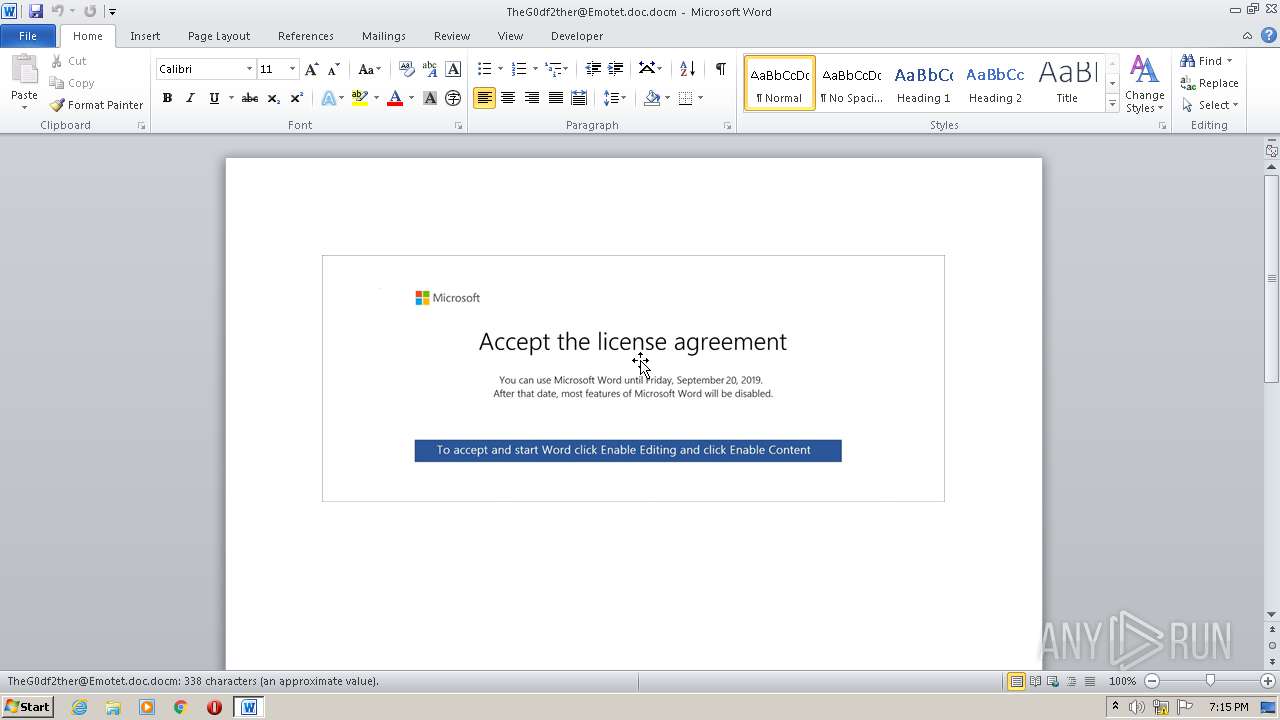This screenshot has height=720, width=1280.
Task: Click Grow Font icon
Action: tap(312, 69)
